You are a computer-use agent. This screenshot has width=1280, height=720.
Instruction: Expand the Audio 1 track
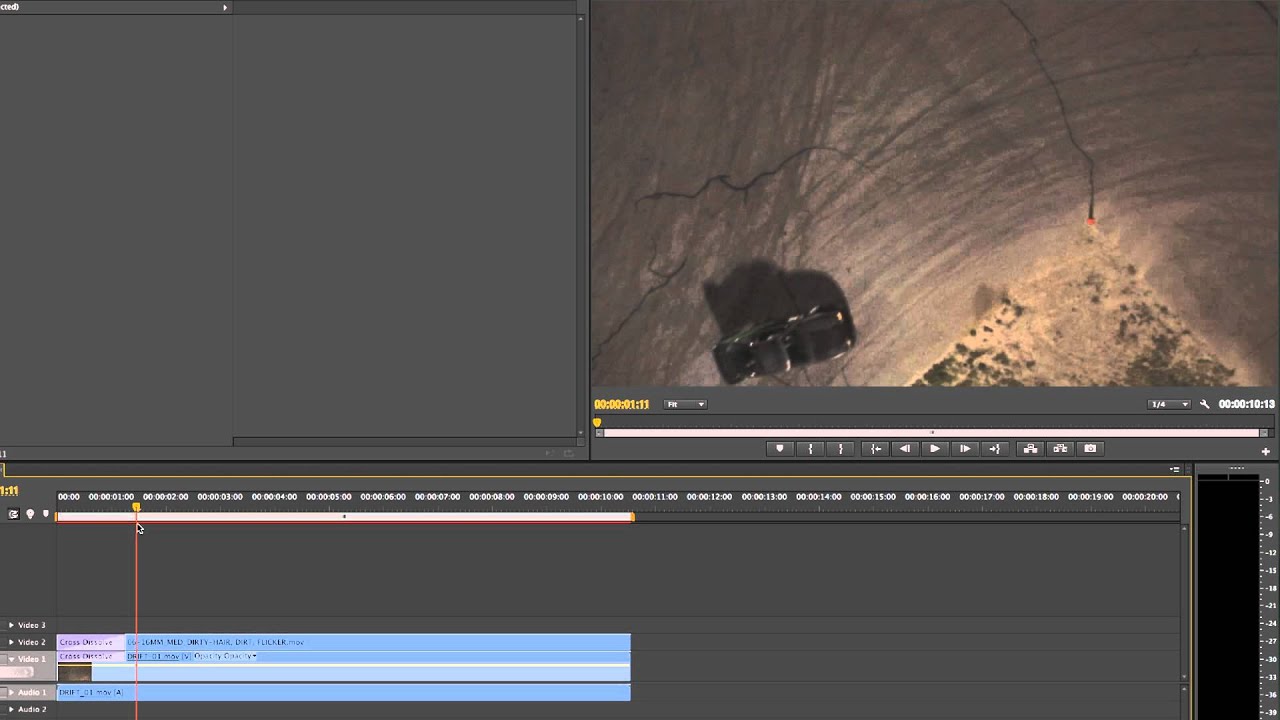[x=11, y=692]
